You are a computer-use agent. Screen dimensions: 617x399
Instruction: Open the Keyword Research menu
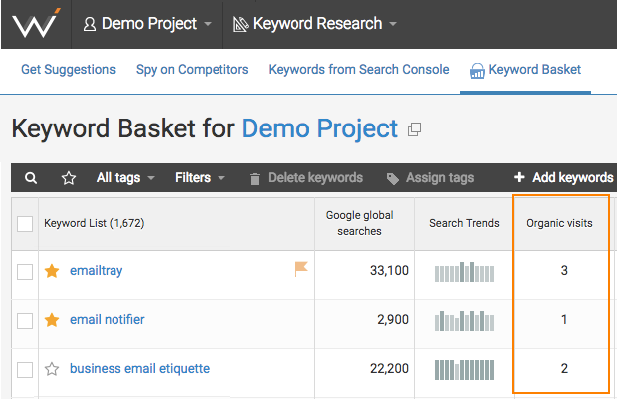coord(314,24)
